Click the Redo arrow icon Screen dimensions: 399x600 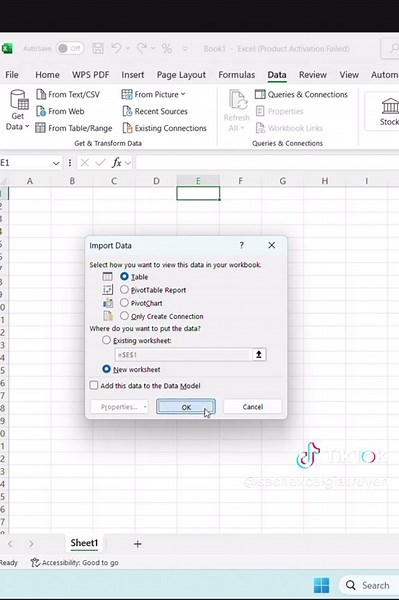[x=142, y=48]
